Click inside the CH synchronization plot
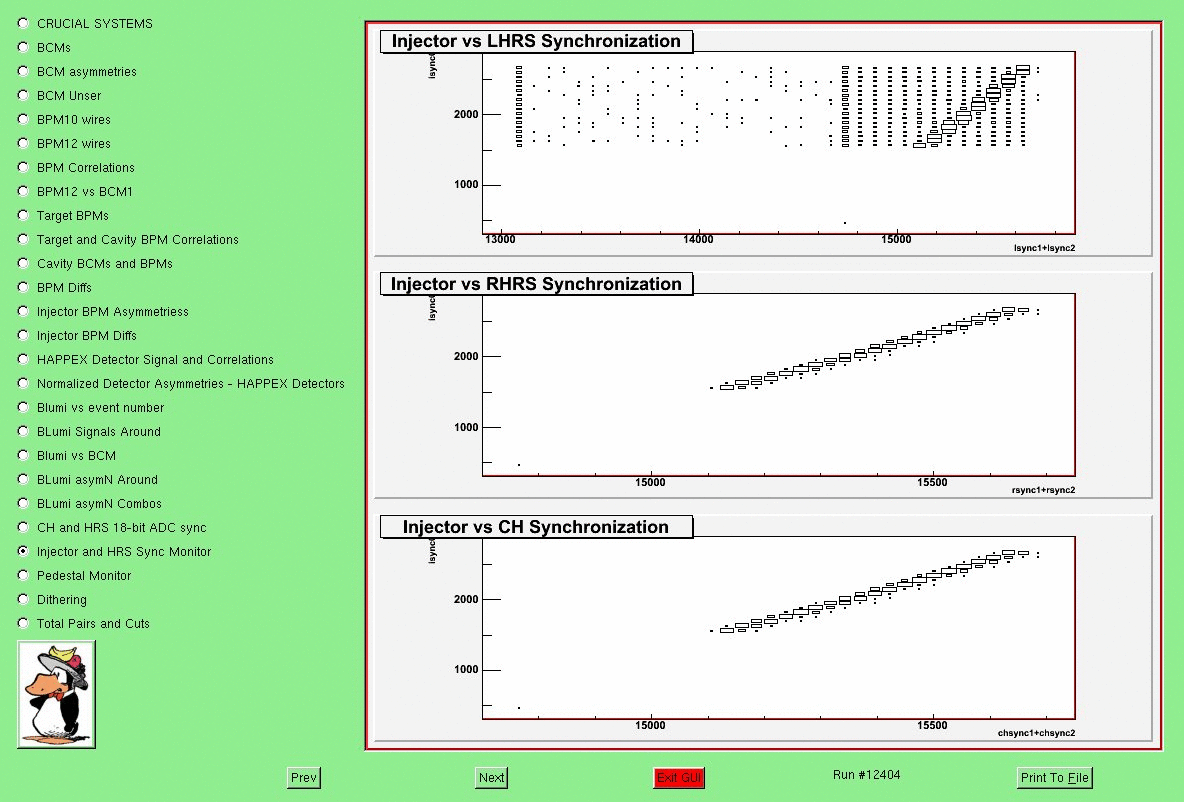Image resolution: width=1184 pixels, height=802 pixels. click(x=779, y=628)
